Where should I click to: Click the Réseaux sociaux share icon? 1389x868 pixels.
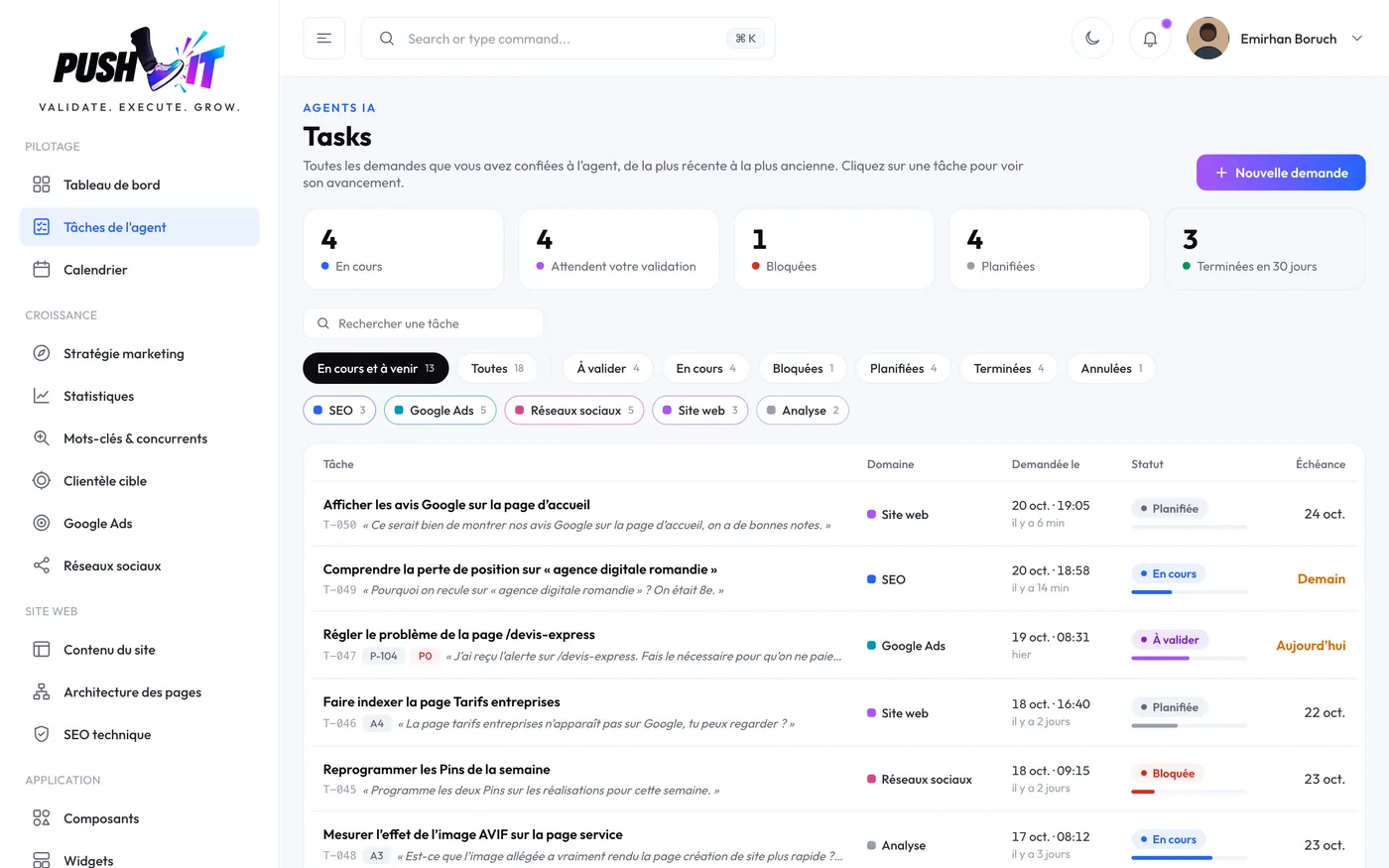(x=42, y=566)
